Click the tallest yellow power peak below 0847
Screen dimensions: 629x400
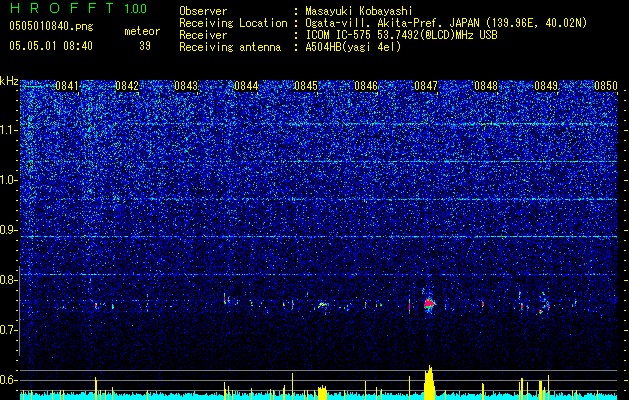429,382
